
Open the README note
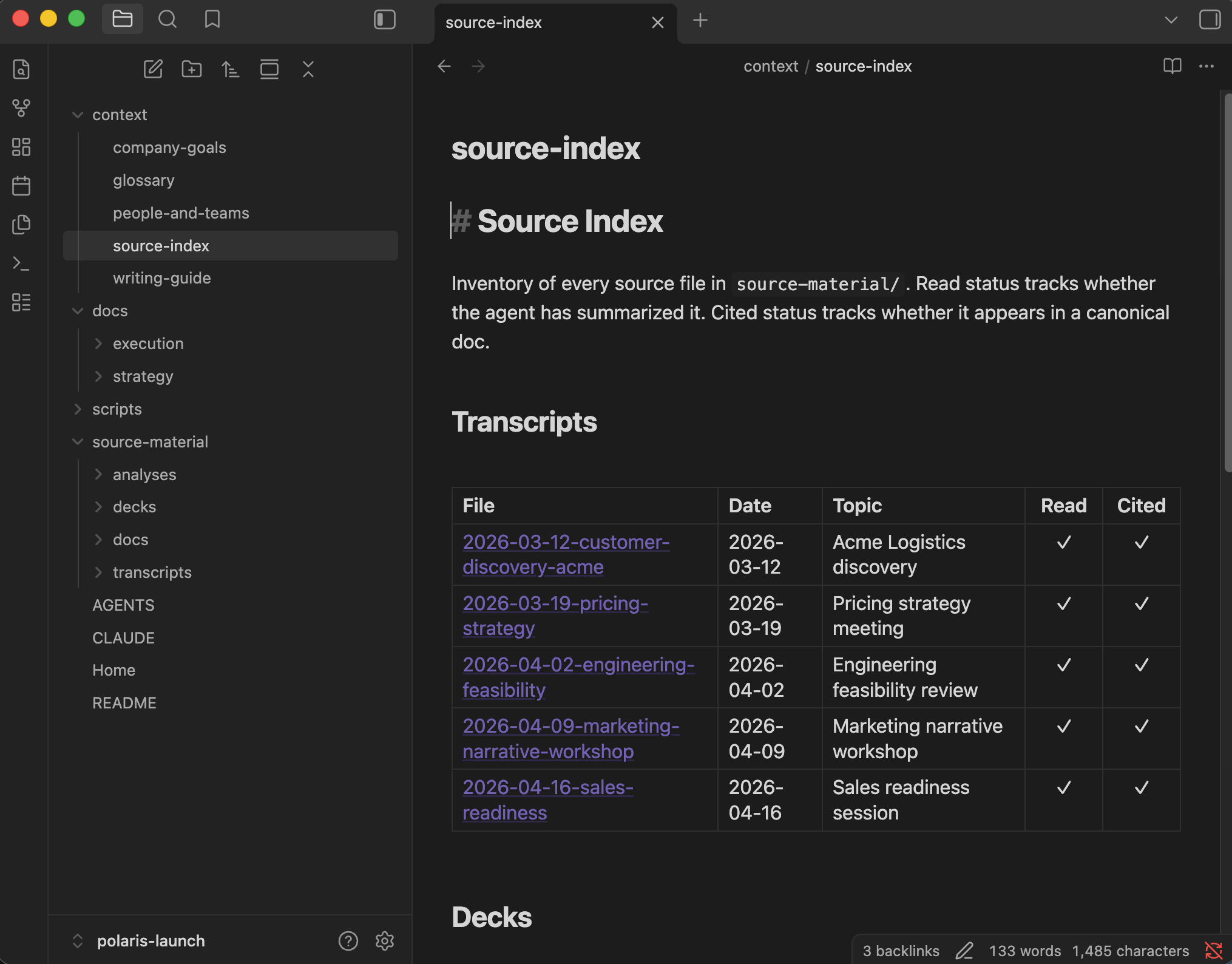point(231,703)
